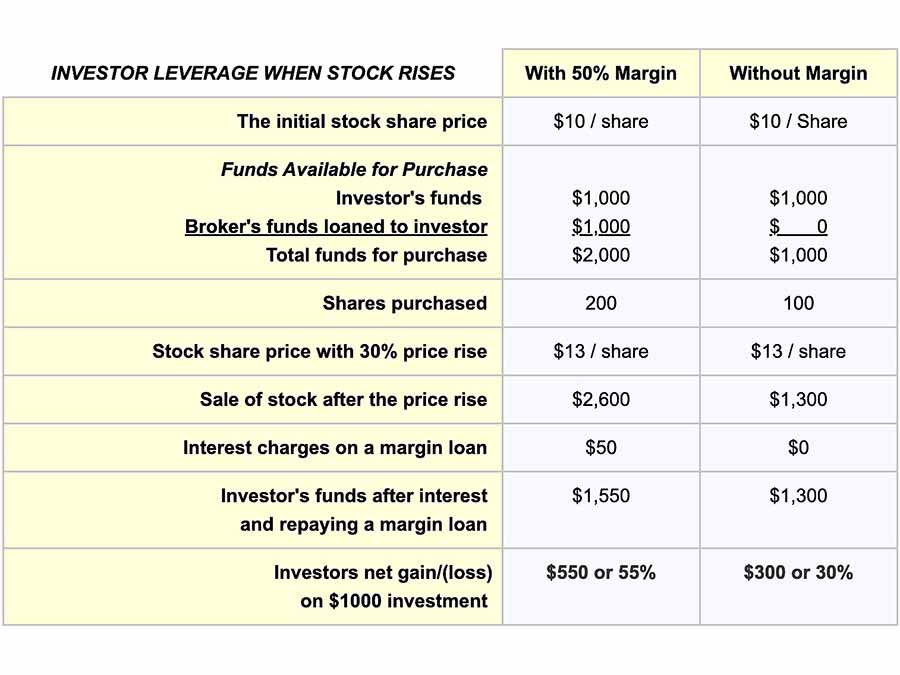The image size is (900, 675).
Task: Click the 'Funds Available for Purchase' heading
Action: (x=354, y=169)
